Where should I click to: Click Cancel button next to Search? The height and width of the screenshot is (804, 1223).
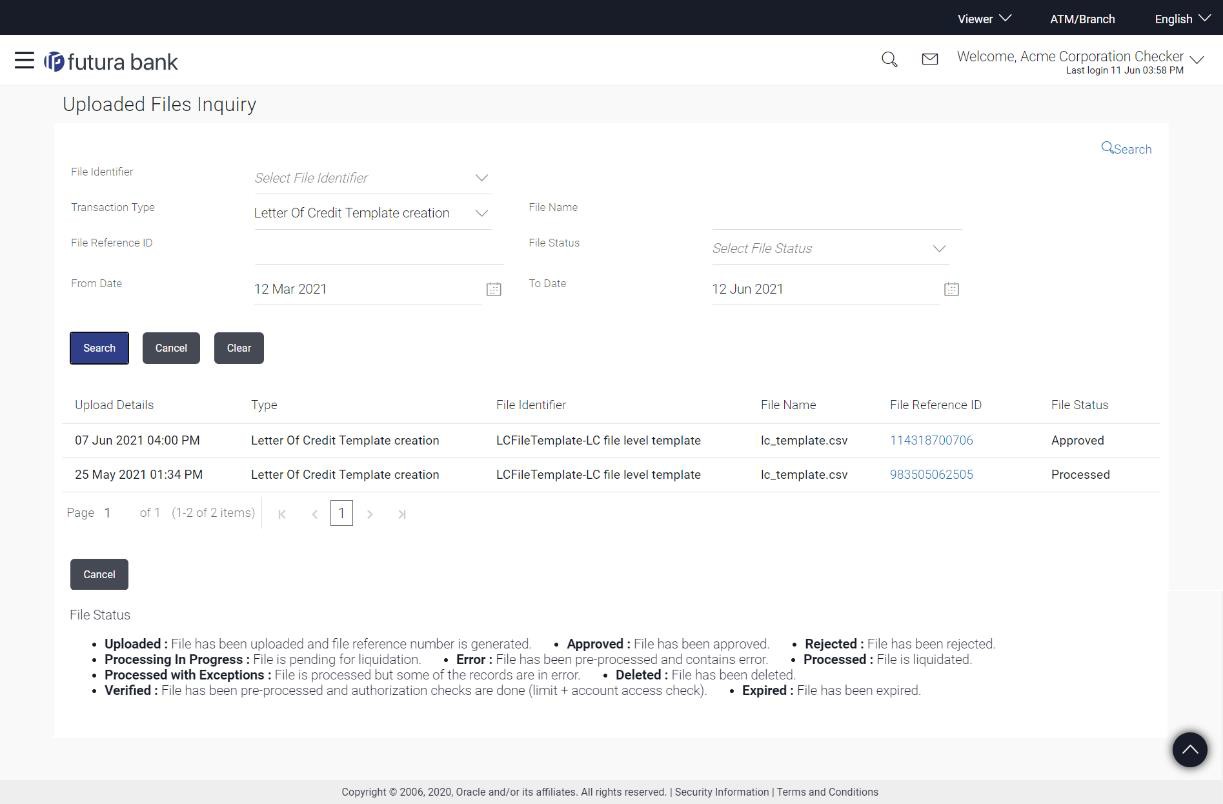[x=171, y=348]
